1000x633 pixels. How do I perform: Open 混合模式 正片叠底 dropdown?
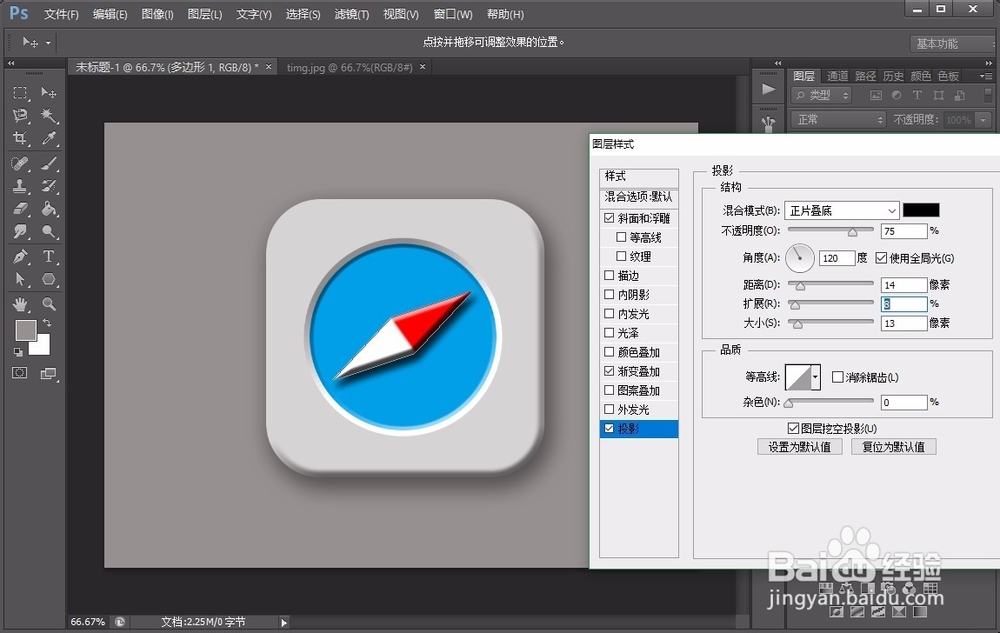[x=842, y=210]
